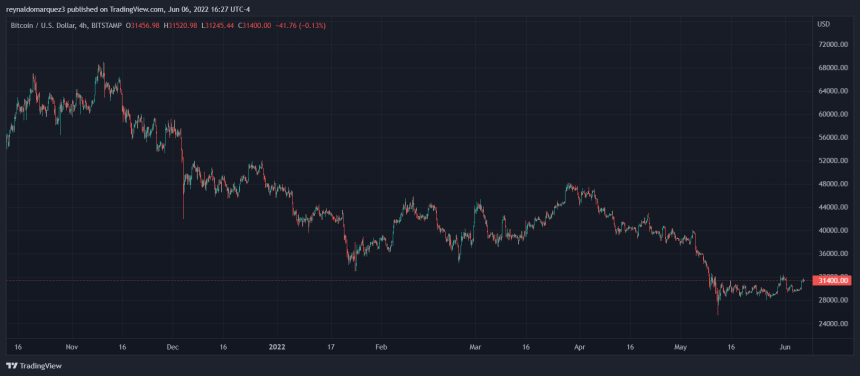Click the Apr label on time axis

coord(580,347)
